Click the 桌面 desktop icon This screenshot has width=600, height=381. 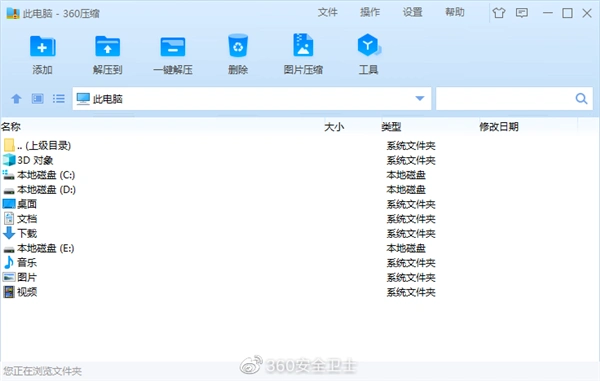click(x=9, y=204)
